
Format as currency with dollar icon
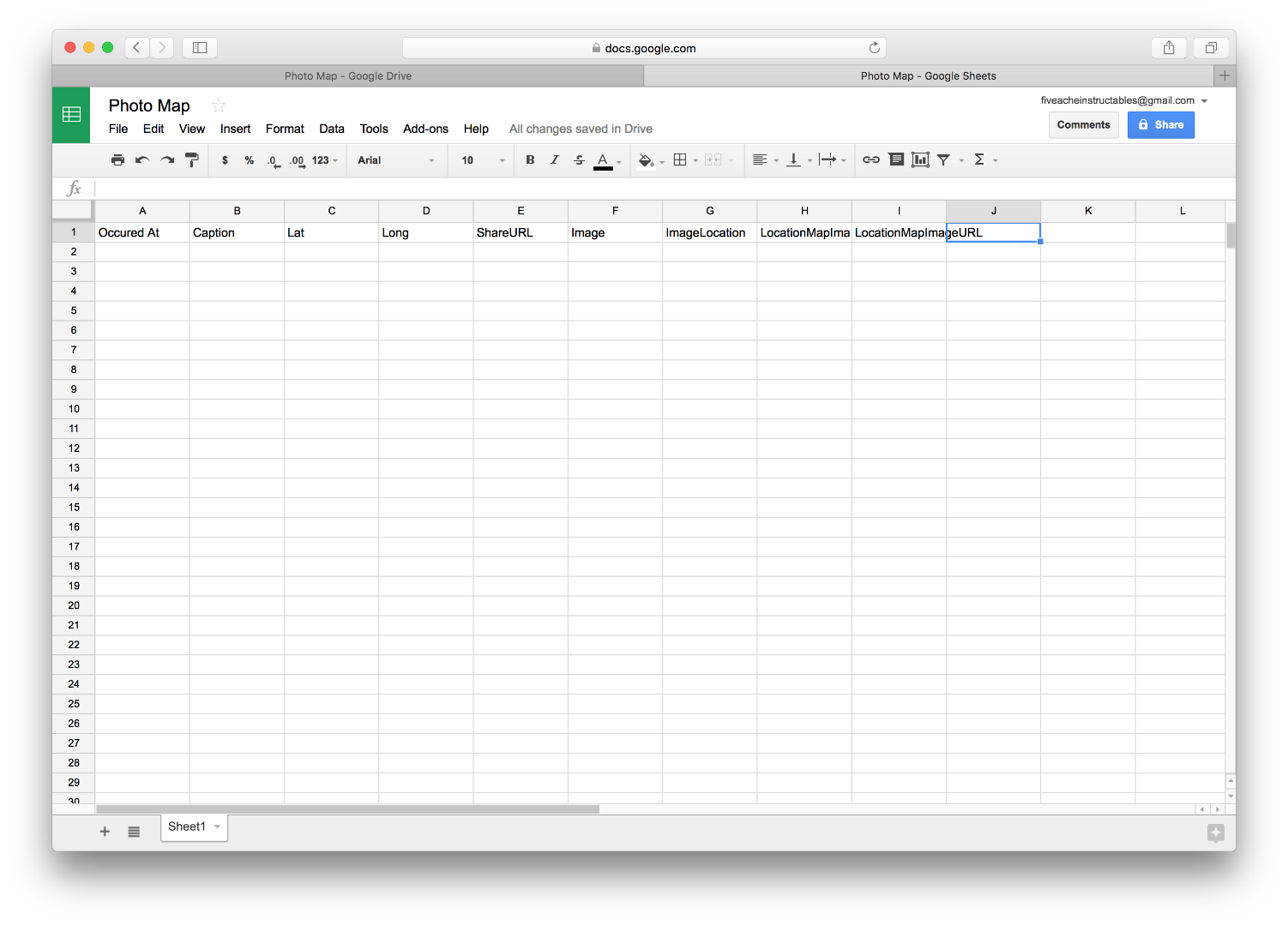pos(225,160)
